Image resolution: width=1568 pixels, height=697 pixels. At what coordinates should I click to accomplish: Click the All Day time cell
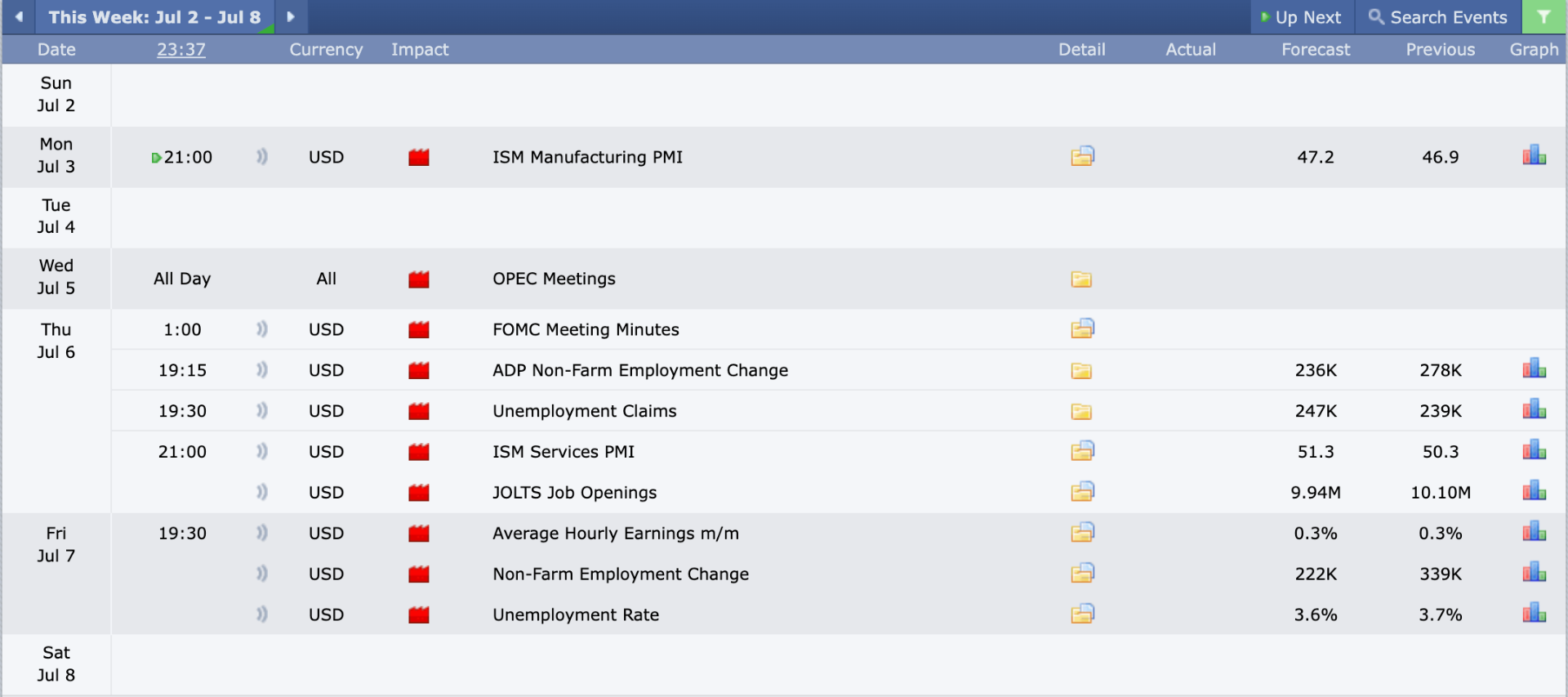(182, 279)
